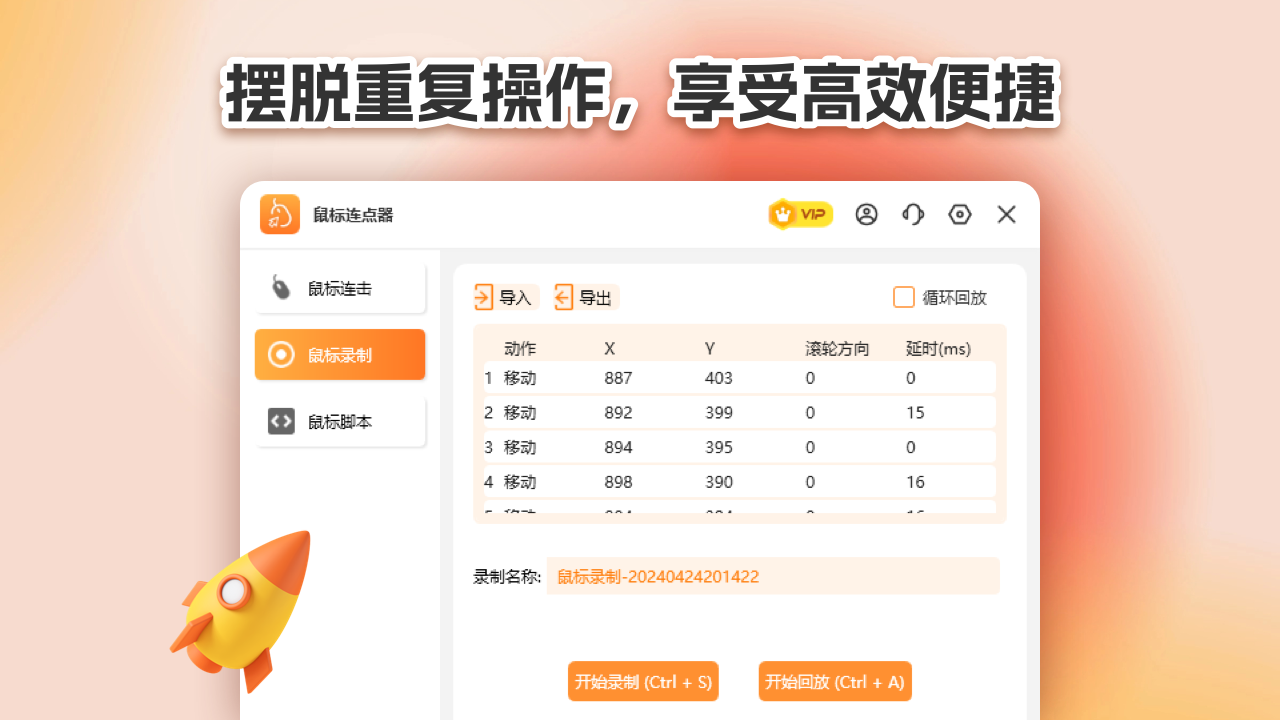Screen dimensions: 1280x720
Task: Click the user account icon
Action: pos(866,214)
